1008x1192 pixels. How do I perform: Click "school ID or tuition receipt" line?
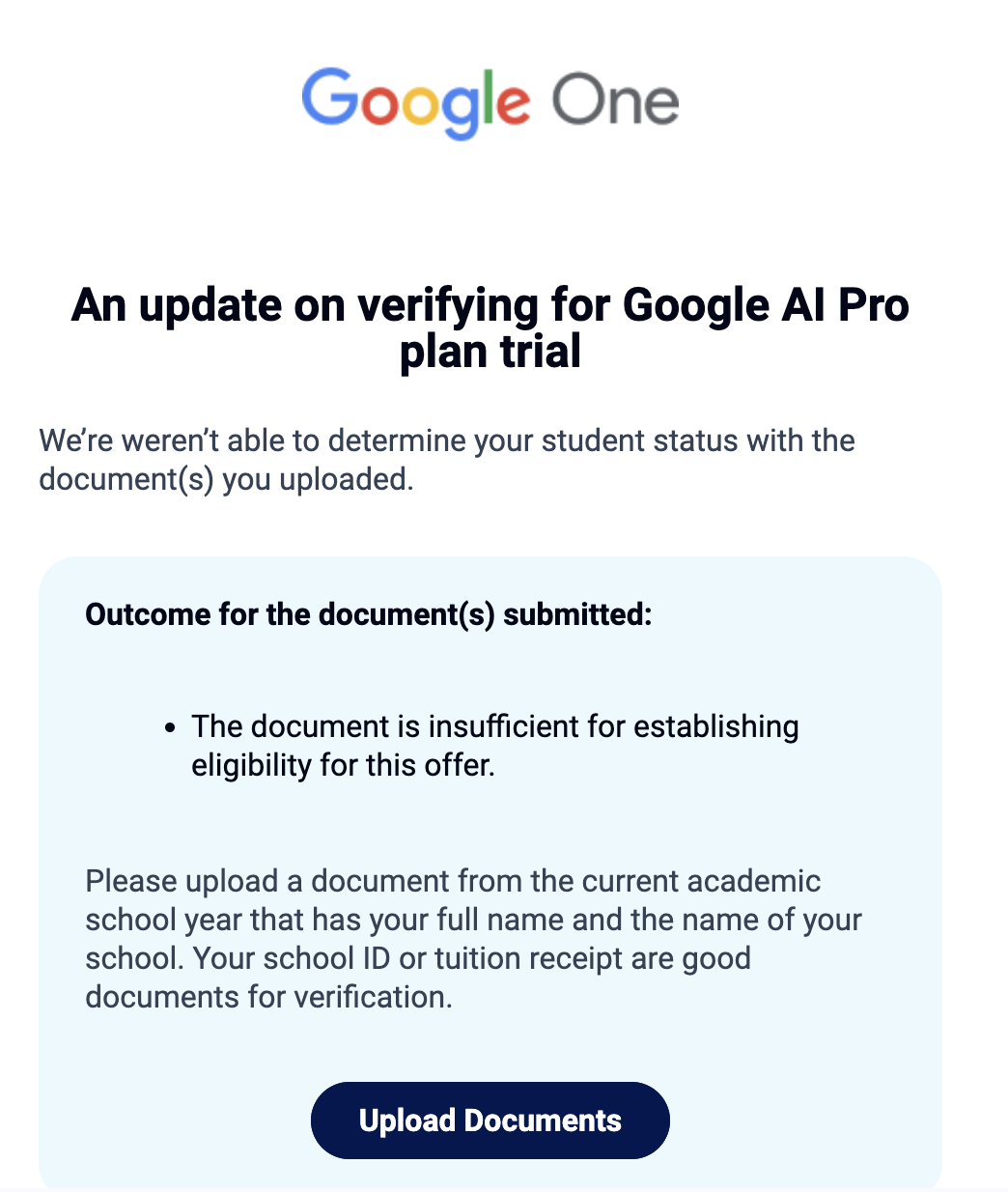[418, 958]
